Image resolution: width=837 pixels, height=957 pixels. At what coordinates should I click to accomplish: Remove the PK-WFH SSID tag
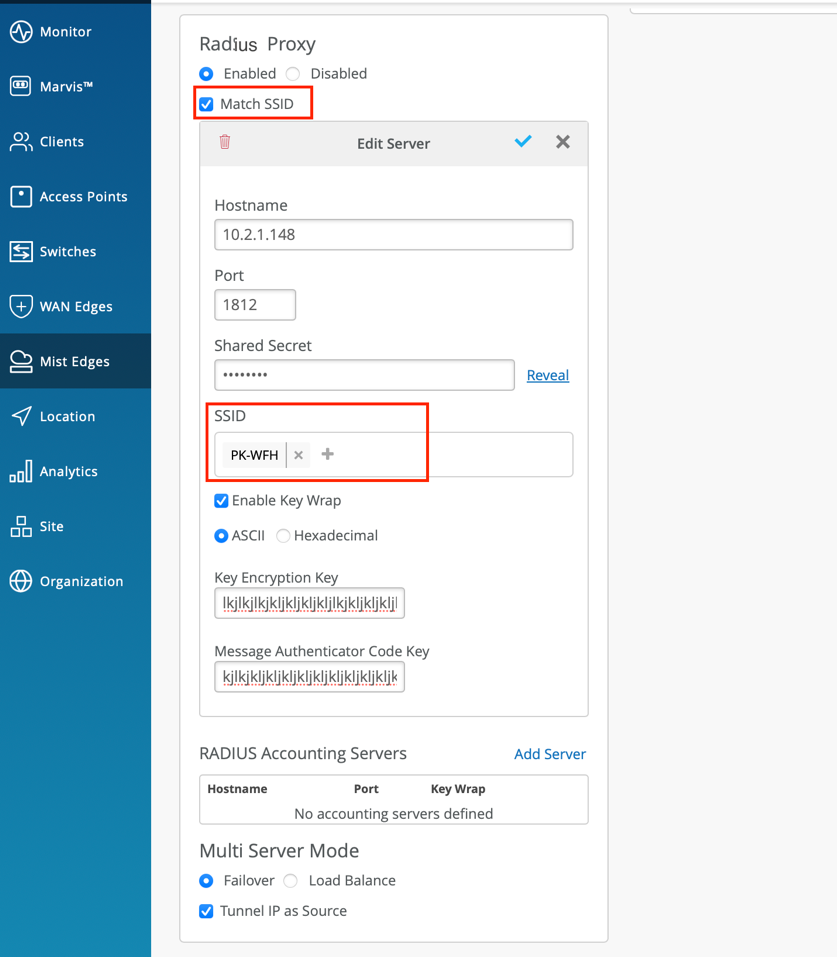click(298, 455)
